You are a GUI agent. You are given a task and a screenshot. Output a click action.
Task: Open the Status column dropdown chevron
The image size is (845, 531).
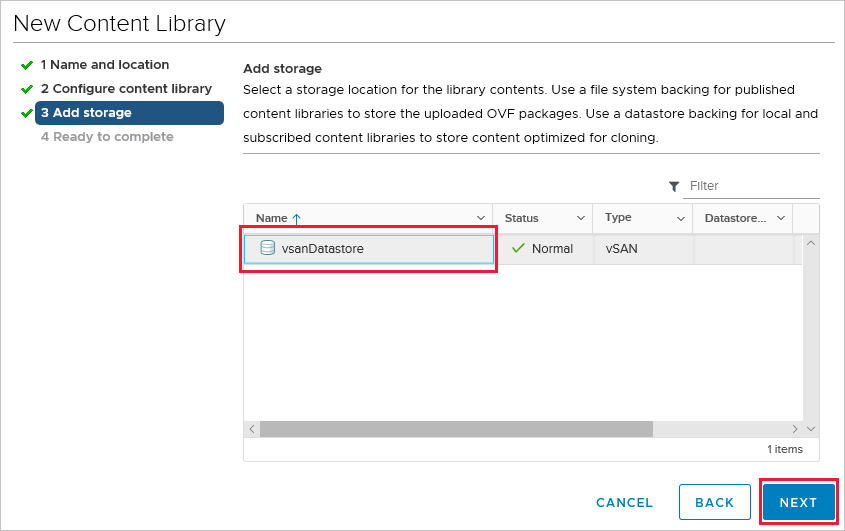coord(581,218)
